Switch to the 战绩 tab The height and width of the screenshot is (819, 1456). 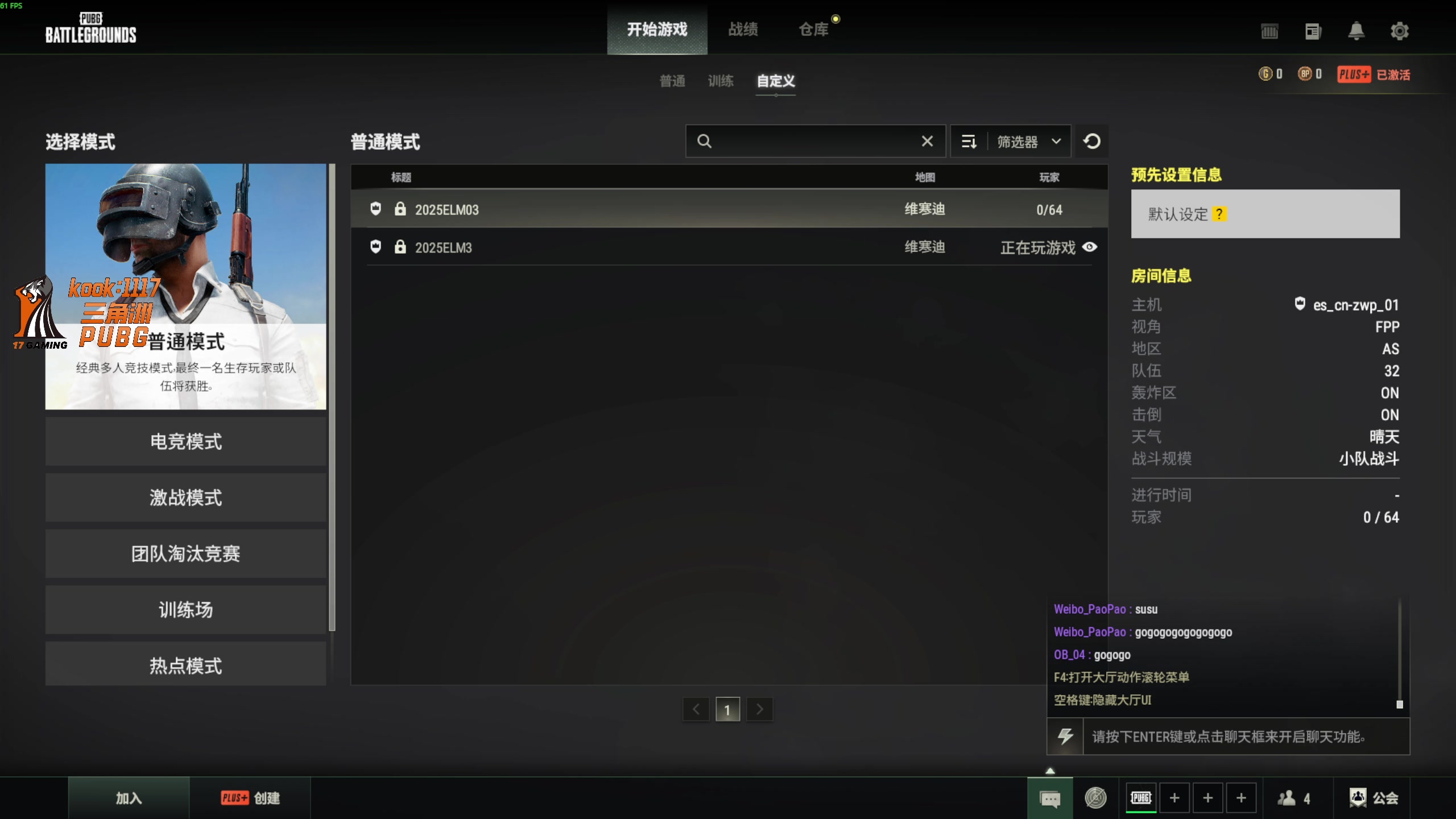tap(743, 30)
